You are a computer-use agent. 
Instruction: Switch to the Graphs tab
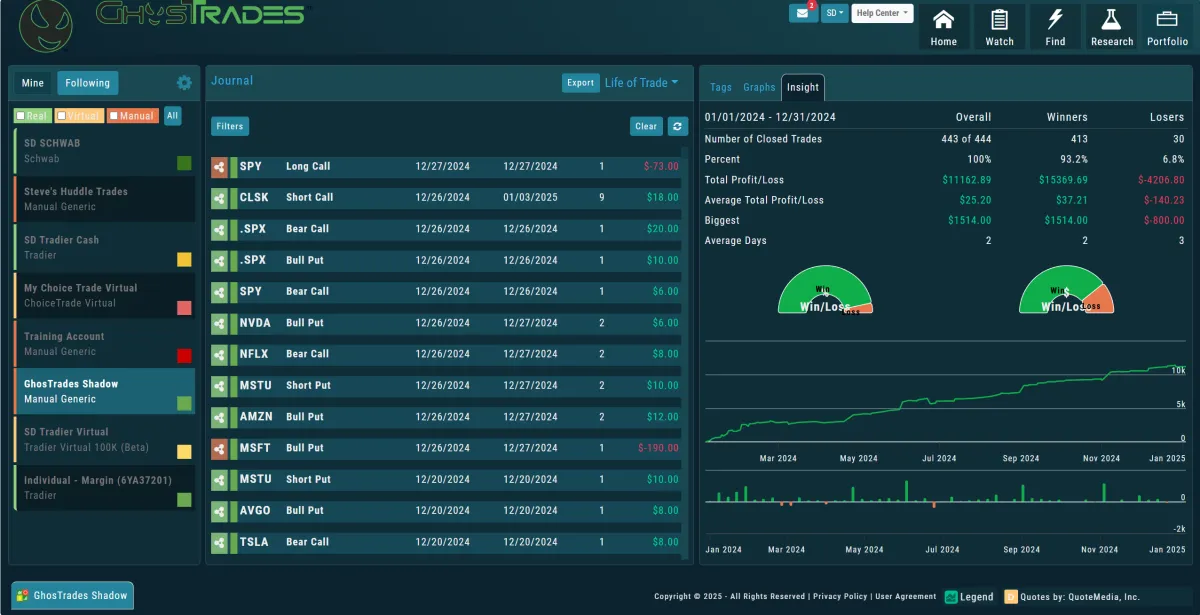pyautogui.click(x=759, y=87)
